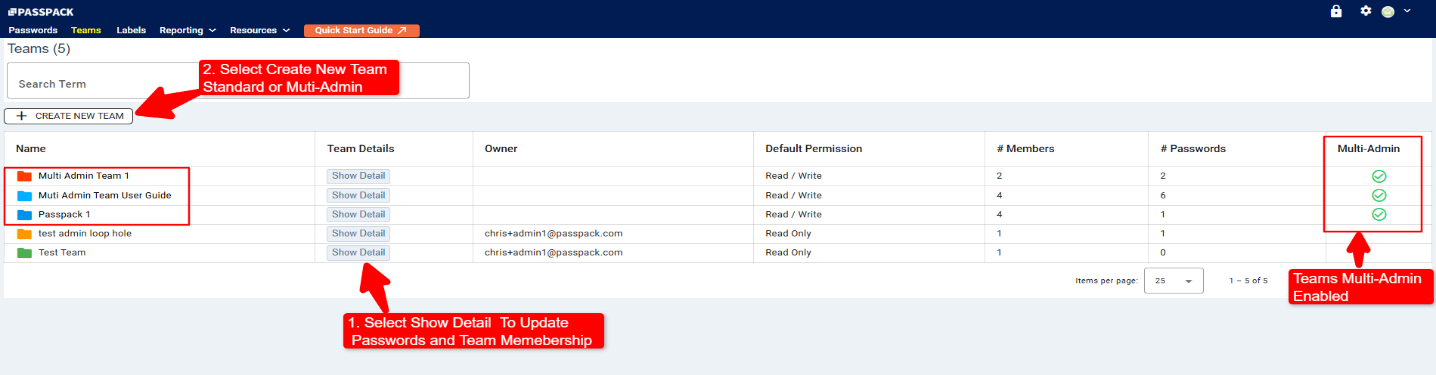
Task: Click Create New Team button
Action: [69, 116]
